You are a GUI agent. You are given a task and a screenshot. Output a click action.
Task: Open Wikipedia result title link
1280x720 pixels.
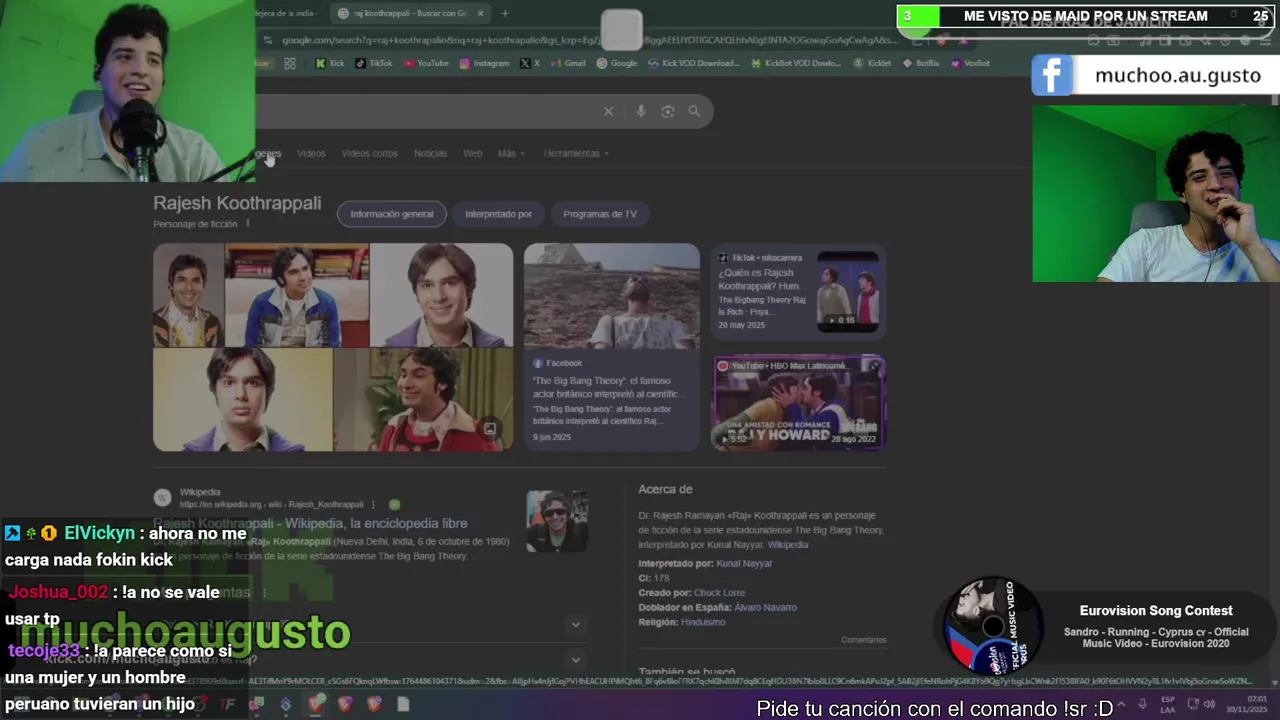[x=310, y=523]
